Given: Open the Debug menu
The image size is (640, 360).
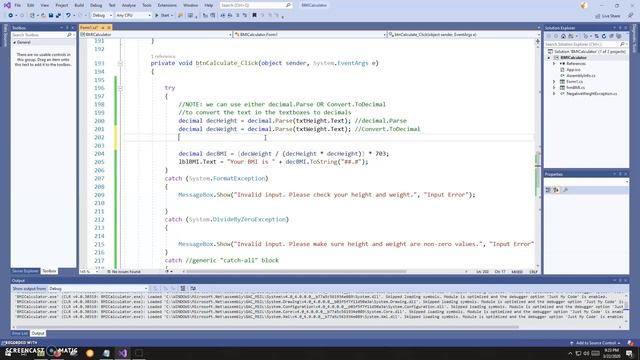Looking at the screenshot, I should pyautogui.click(x=96, y=5).
